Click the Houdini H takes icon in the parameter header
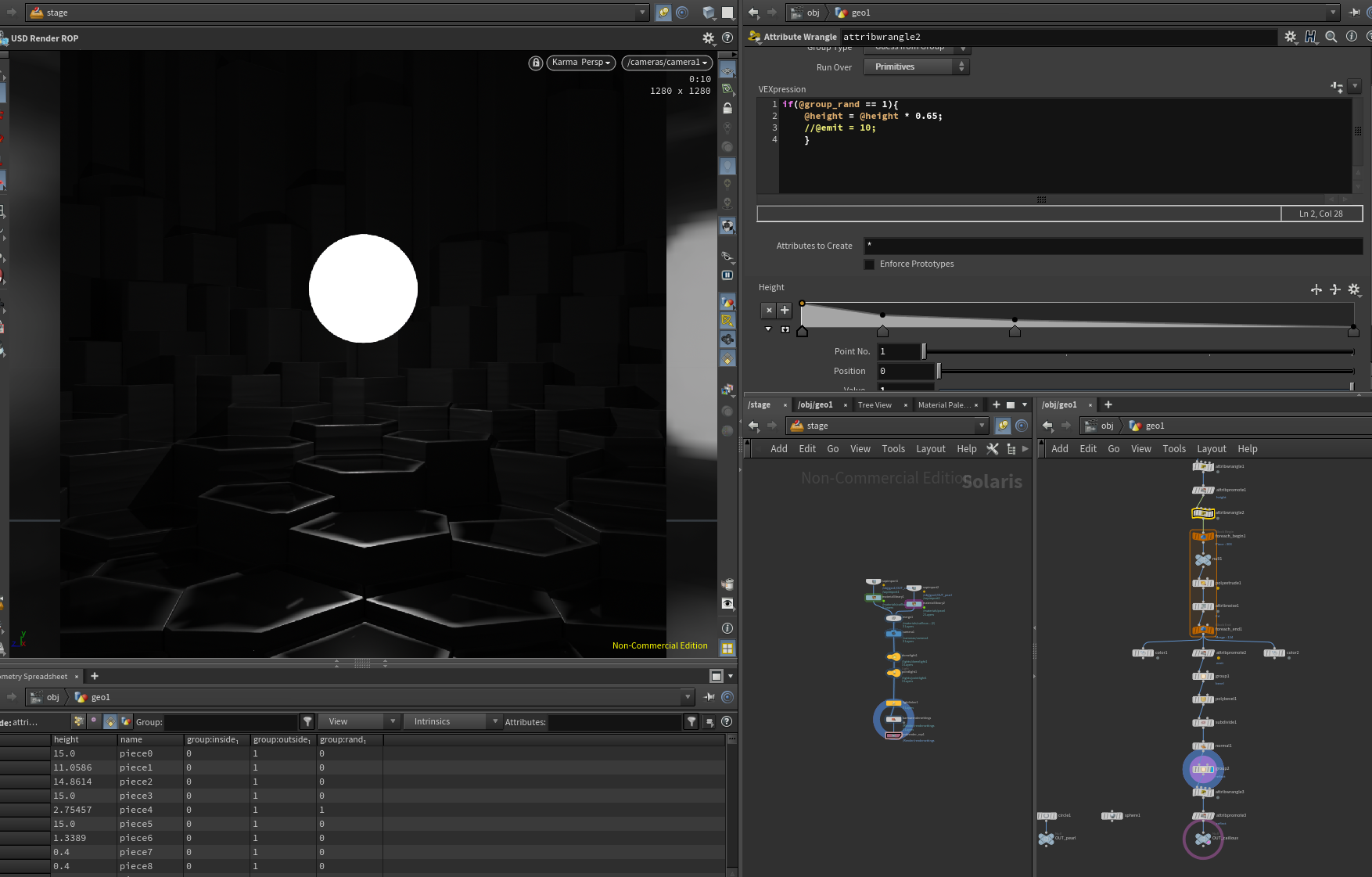The height and width of the screenshot is (877, 1372). pyautogui.click(x=1311, y=37)
